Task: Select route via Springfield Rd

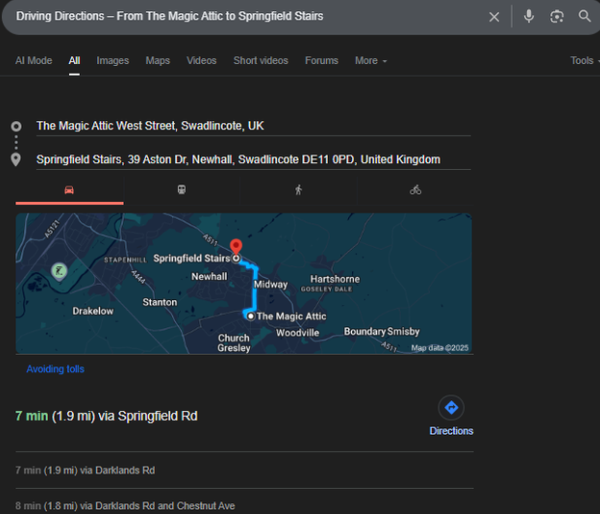Action: (x=106, y=416)
